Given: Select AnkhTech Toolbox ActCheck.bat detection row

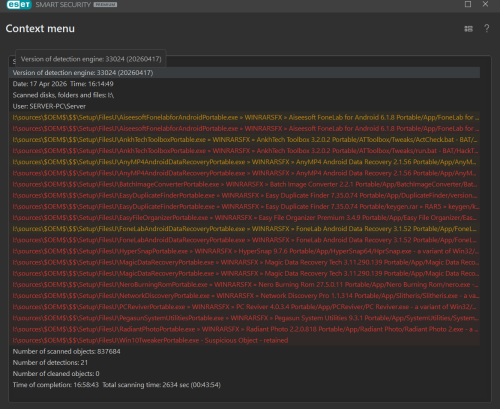Looking at the screenshot, I should pos(244,140).
